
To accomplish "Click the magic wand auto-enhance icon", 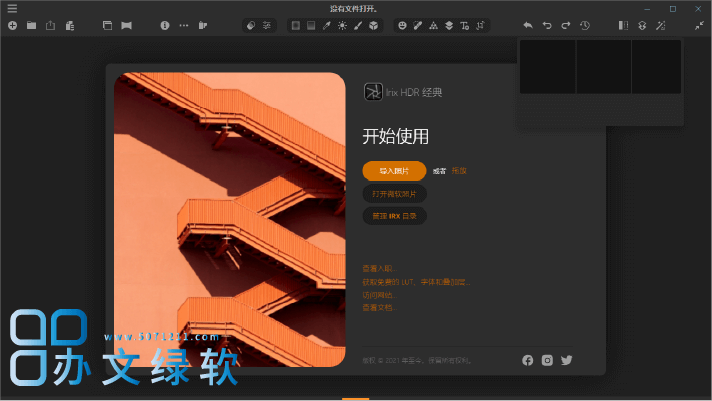I will [x=661, y=25].
